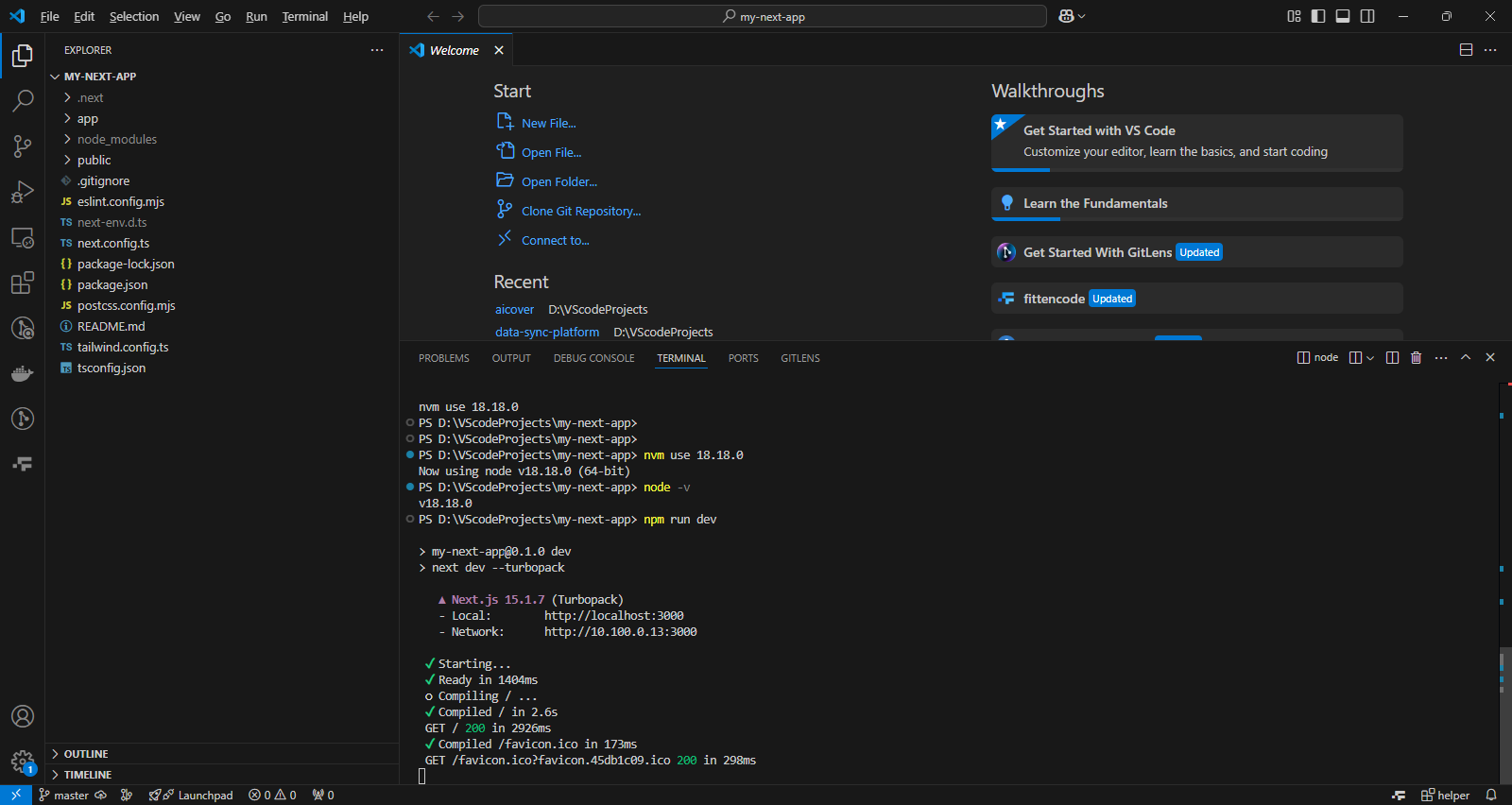Click the my-next-app command center search box
Image resolution: width=1512 pixels, height=805 pixels.
[x=762, y=16]
